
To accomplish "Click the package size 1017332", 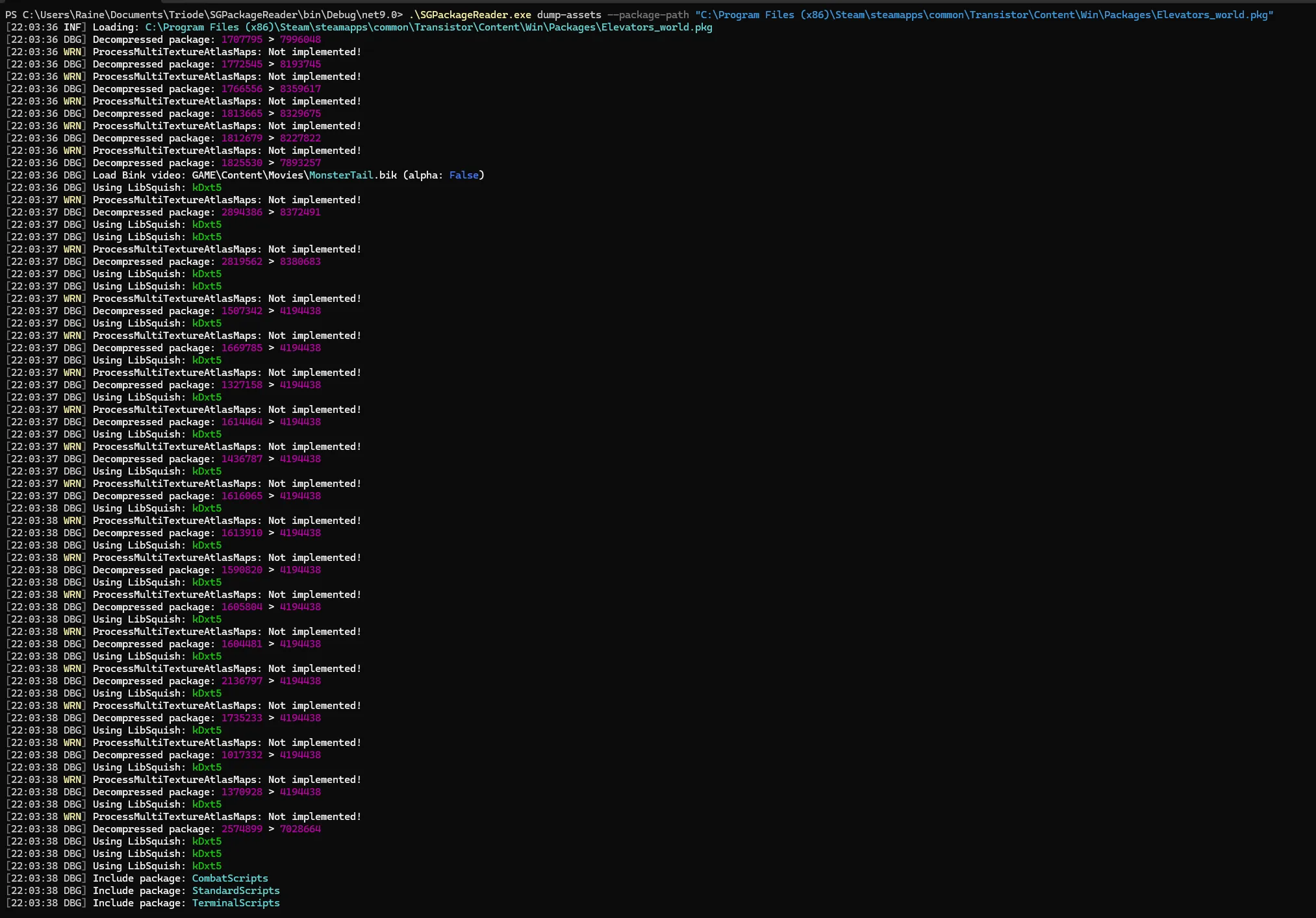I will [242, 755].
